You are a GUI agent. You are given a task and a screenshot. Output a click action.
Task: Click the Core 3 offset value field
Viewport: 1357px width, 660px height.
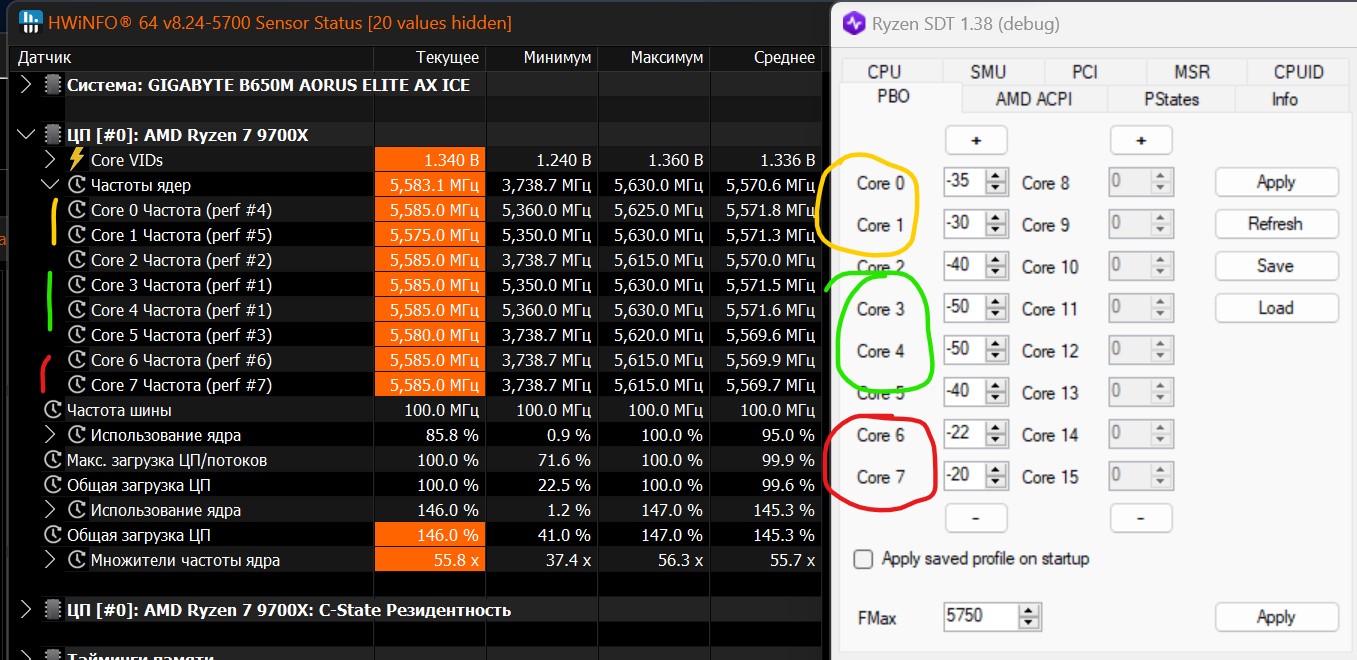coord(963,309)
